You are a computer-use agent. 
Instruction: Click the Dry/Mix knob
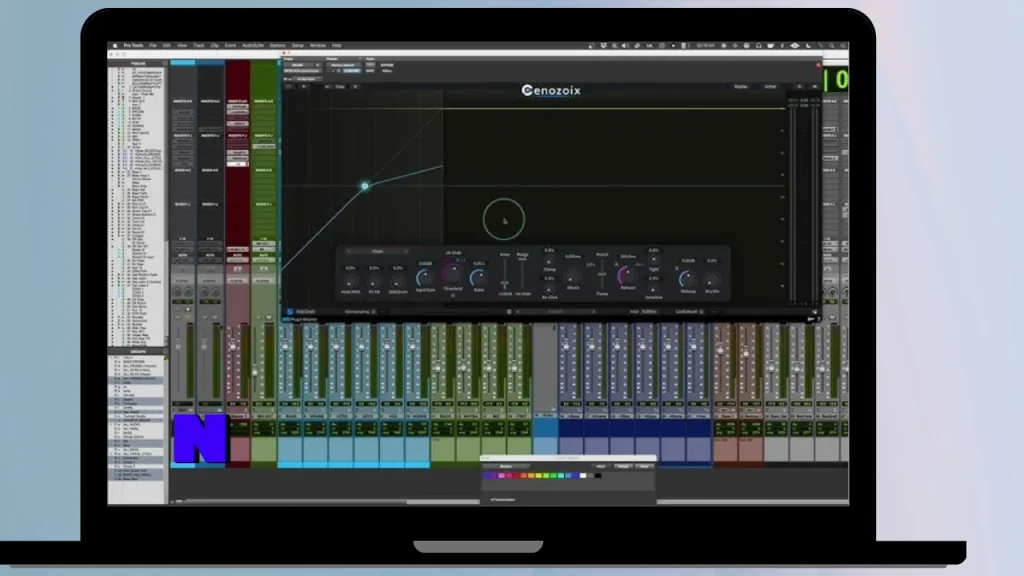tap(712, 281)
